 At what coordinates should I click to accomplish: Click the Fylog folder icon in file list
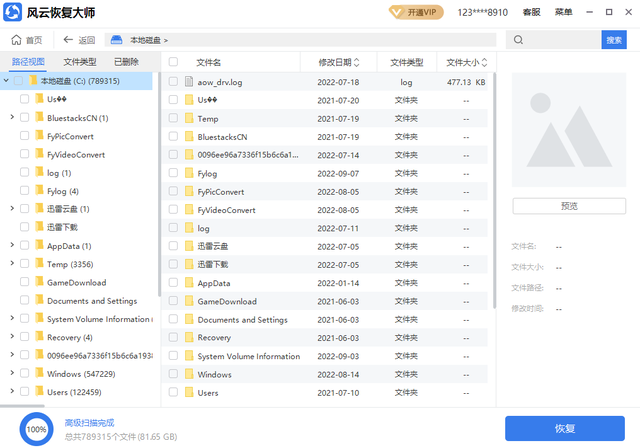click(x=189, y=173)
